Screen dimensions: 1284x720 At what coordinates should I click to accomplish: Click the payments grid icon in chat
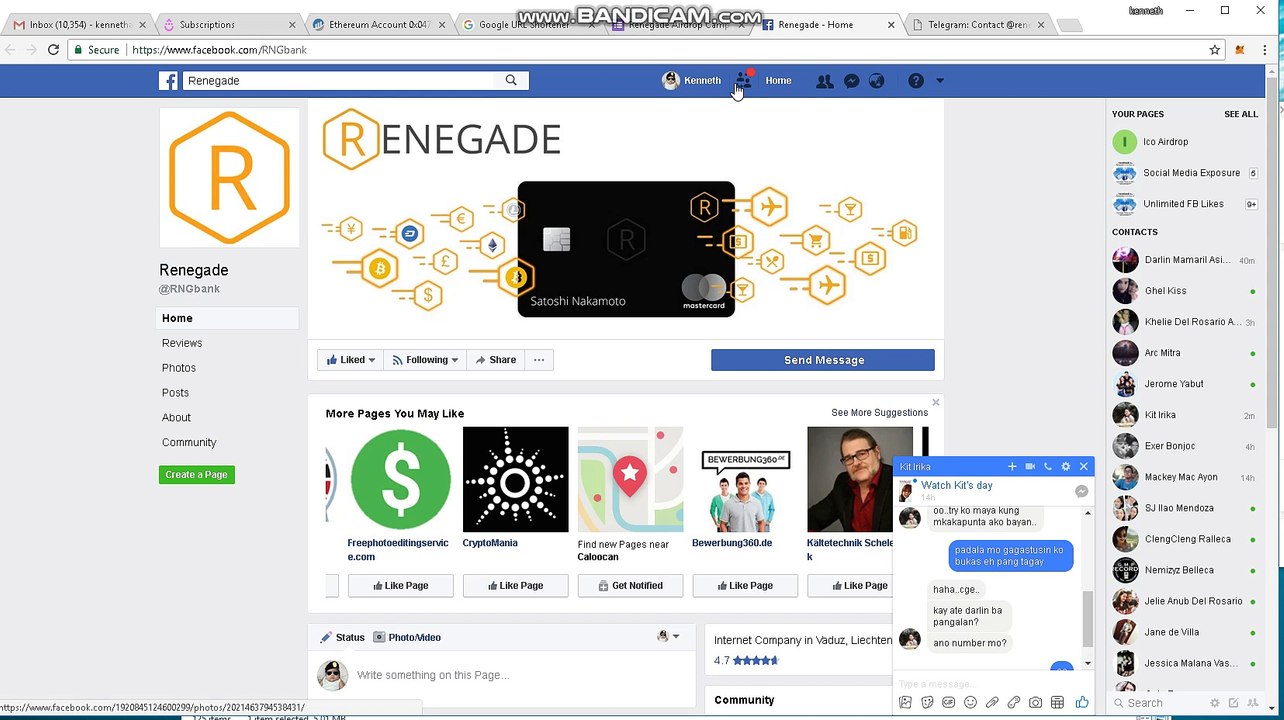click(1057, 703)
